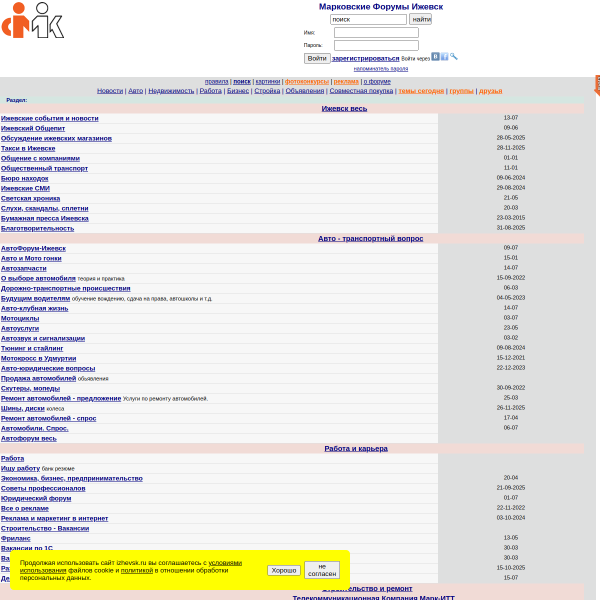Click the site logo in the header

33,20
